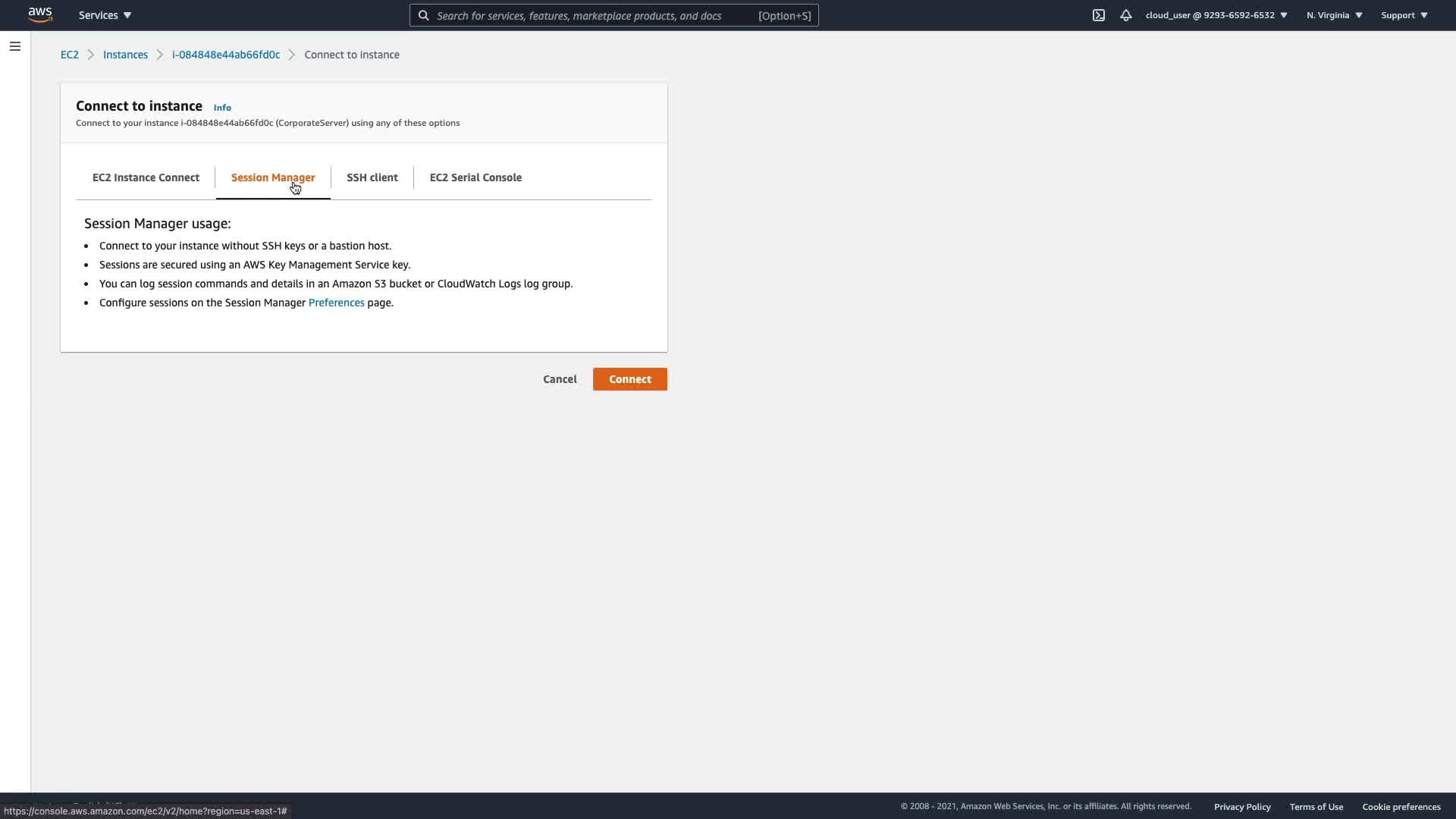1456x819 pixels.
Task: Click the Cancel button
Action: [x=560, y=379]
